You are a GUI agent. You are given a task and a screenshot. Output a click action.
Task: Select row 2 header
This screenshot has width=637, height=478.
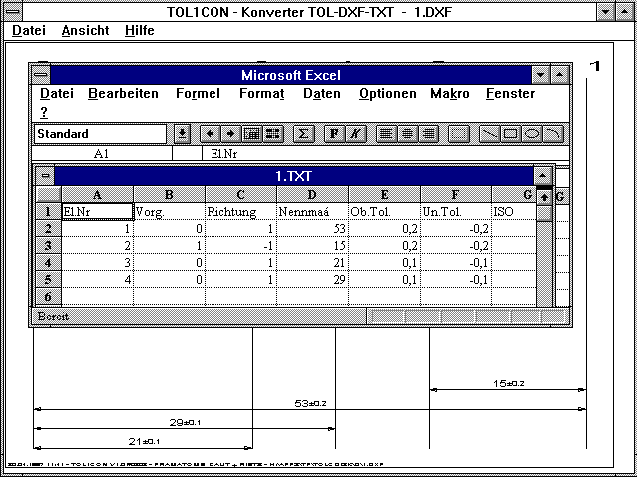tap(48, 228)
